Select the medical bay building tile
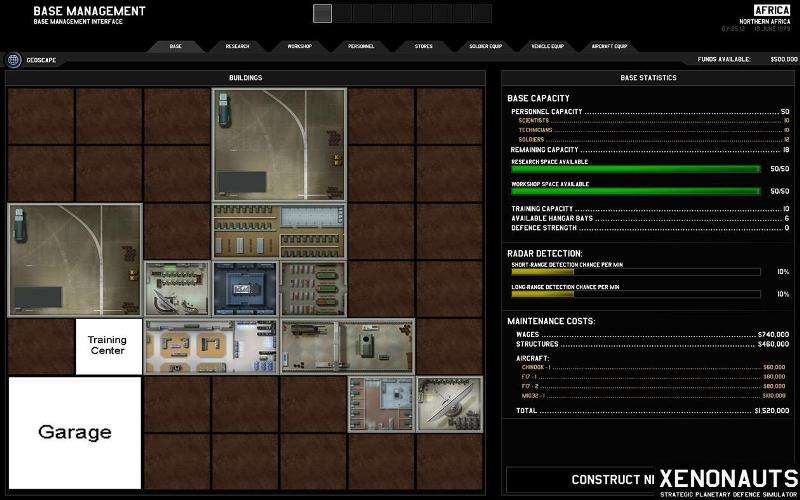This screenshot has width=800, height=500. 381,403
